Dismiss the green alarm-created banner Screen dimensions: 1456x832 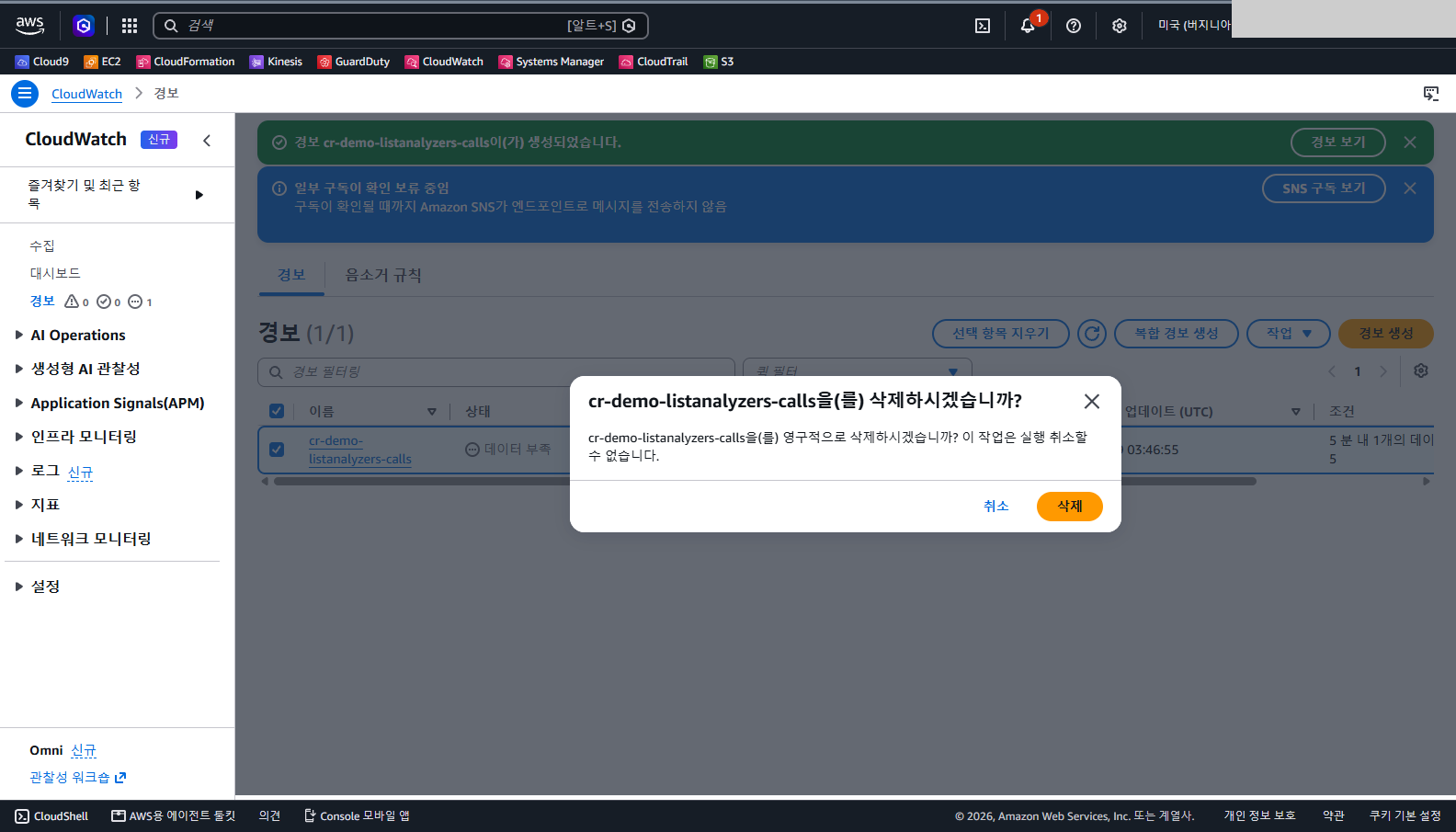(x=1410, y=142)
